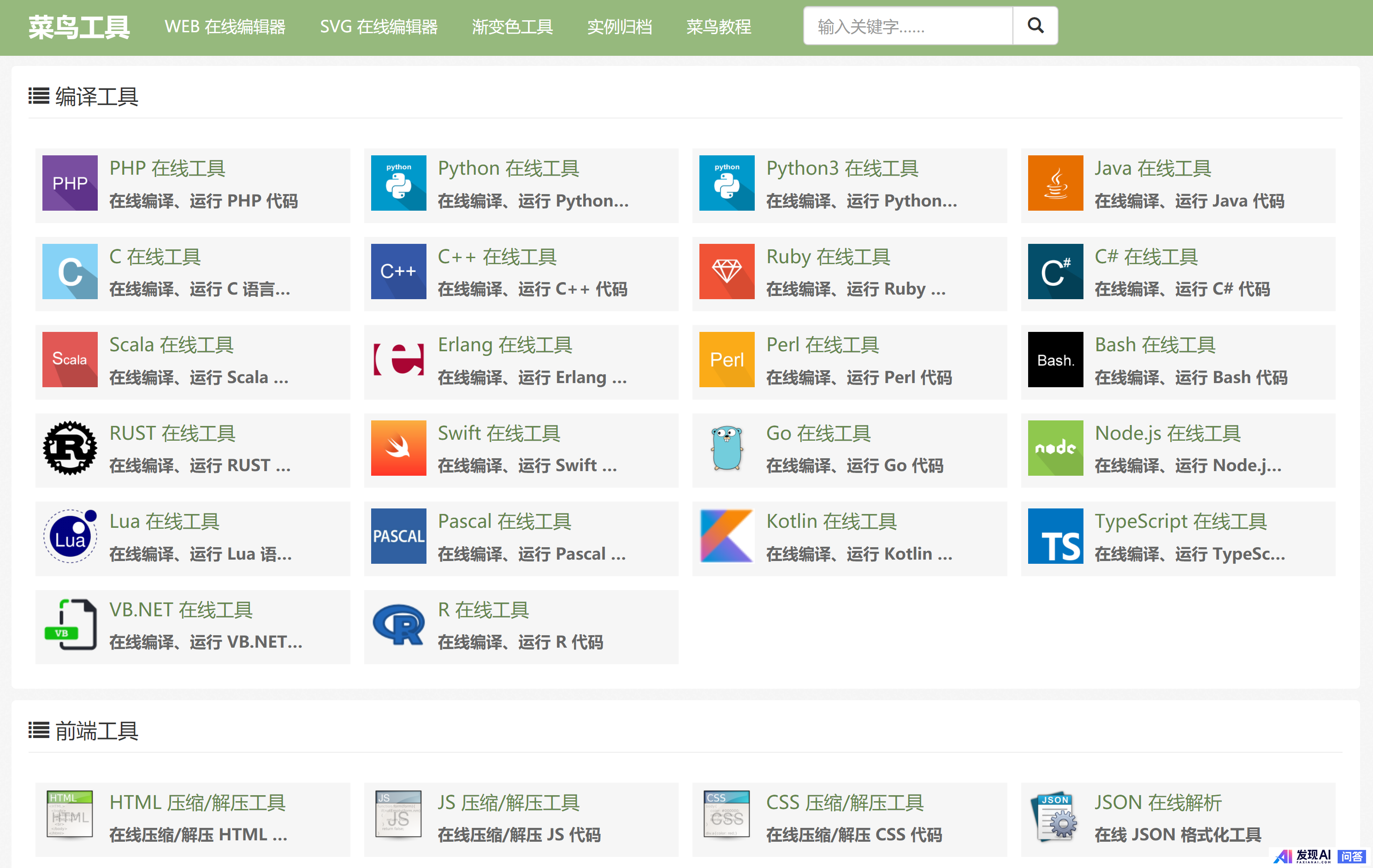Click the PASCAL blue icon
The image size is (1373, 868).
pyautogui.click(x=398, y=536)
